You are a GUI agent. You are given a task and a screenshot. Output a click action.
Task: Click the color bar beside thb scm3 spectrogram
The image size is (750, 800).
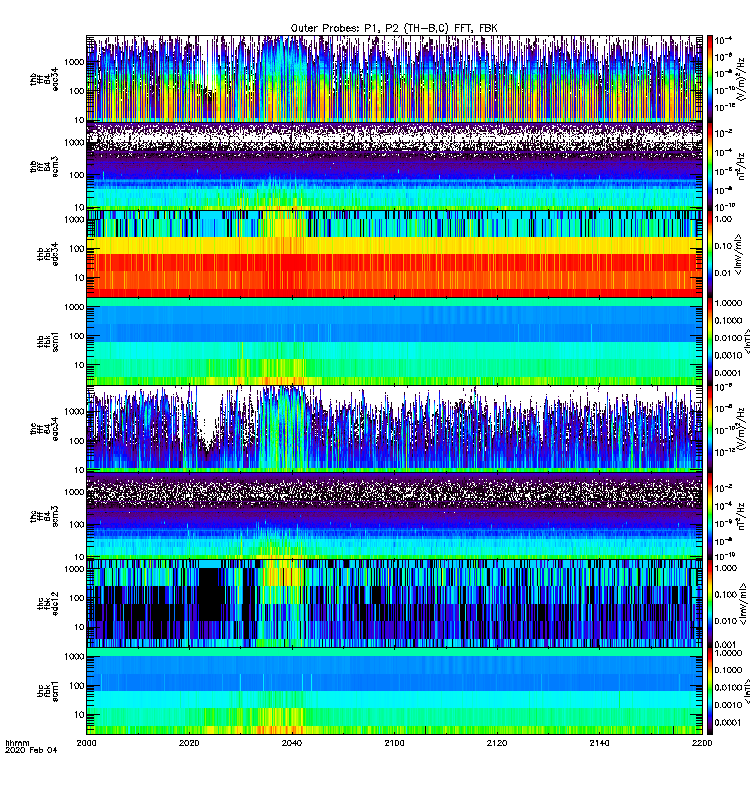tap(710, 166)
